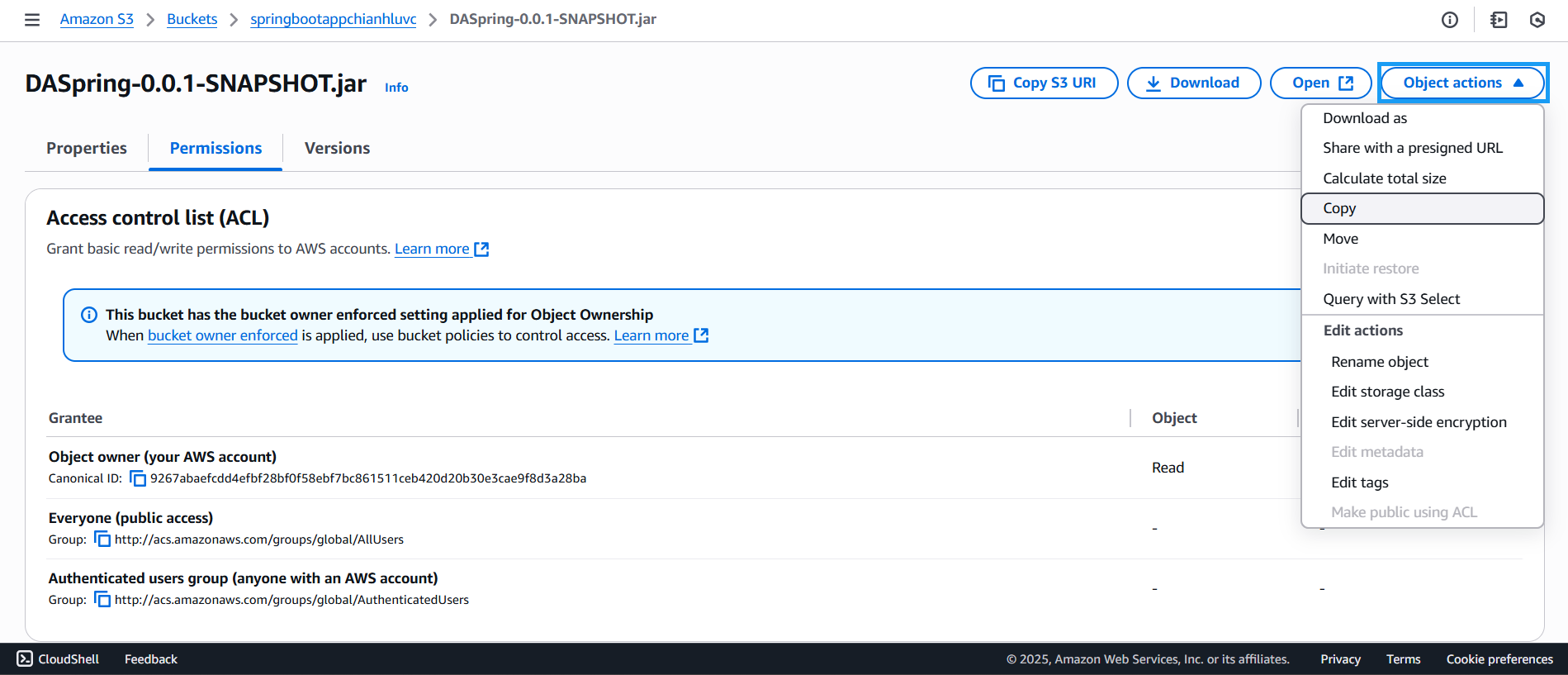The image size is (1568, 675).
Task: Open the Feedback link in footer
Action: (x=151, y=659)
